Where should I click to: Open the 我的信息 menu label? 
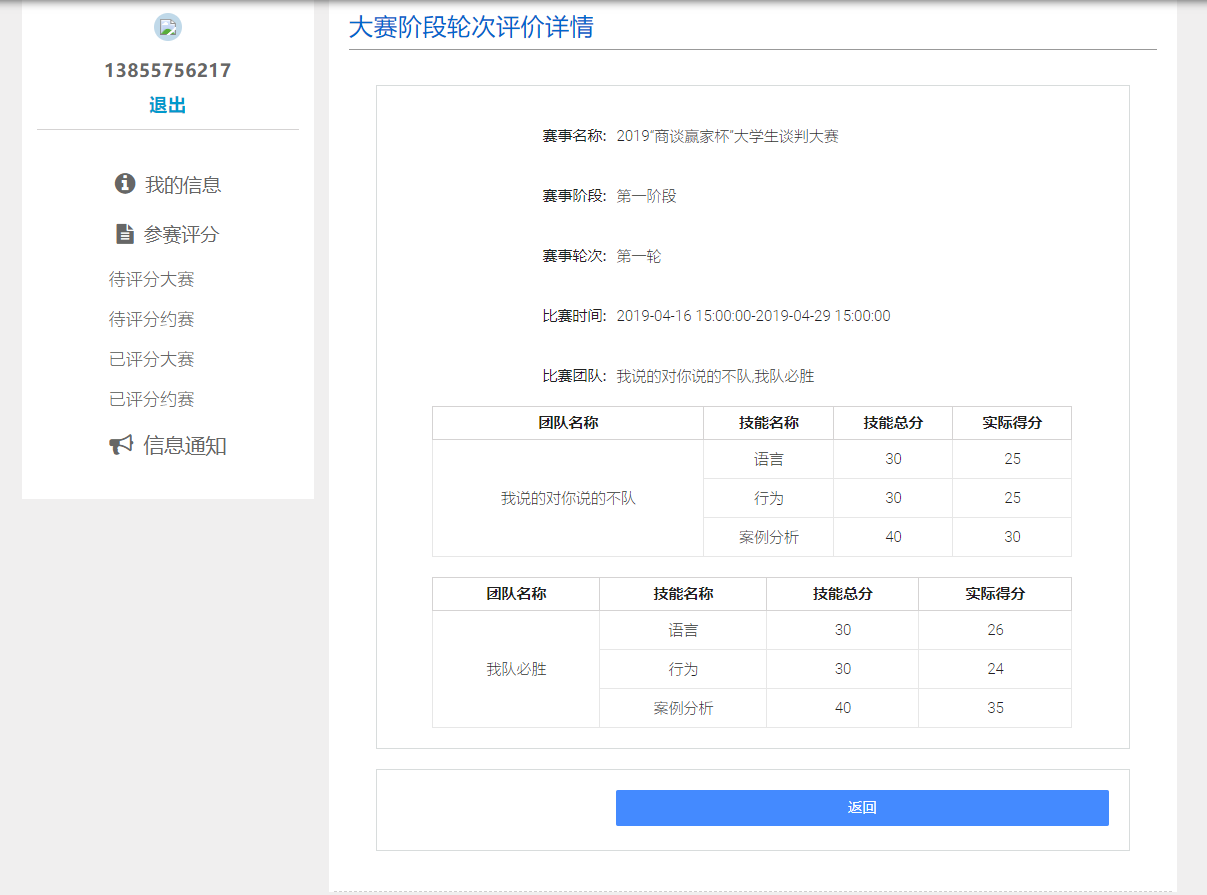click(183, 185)
